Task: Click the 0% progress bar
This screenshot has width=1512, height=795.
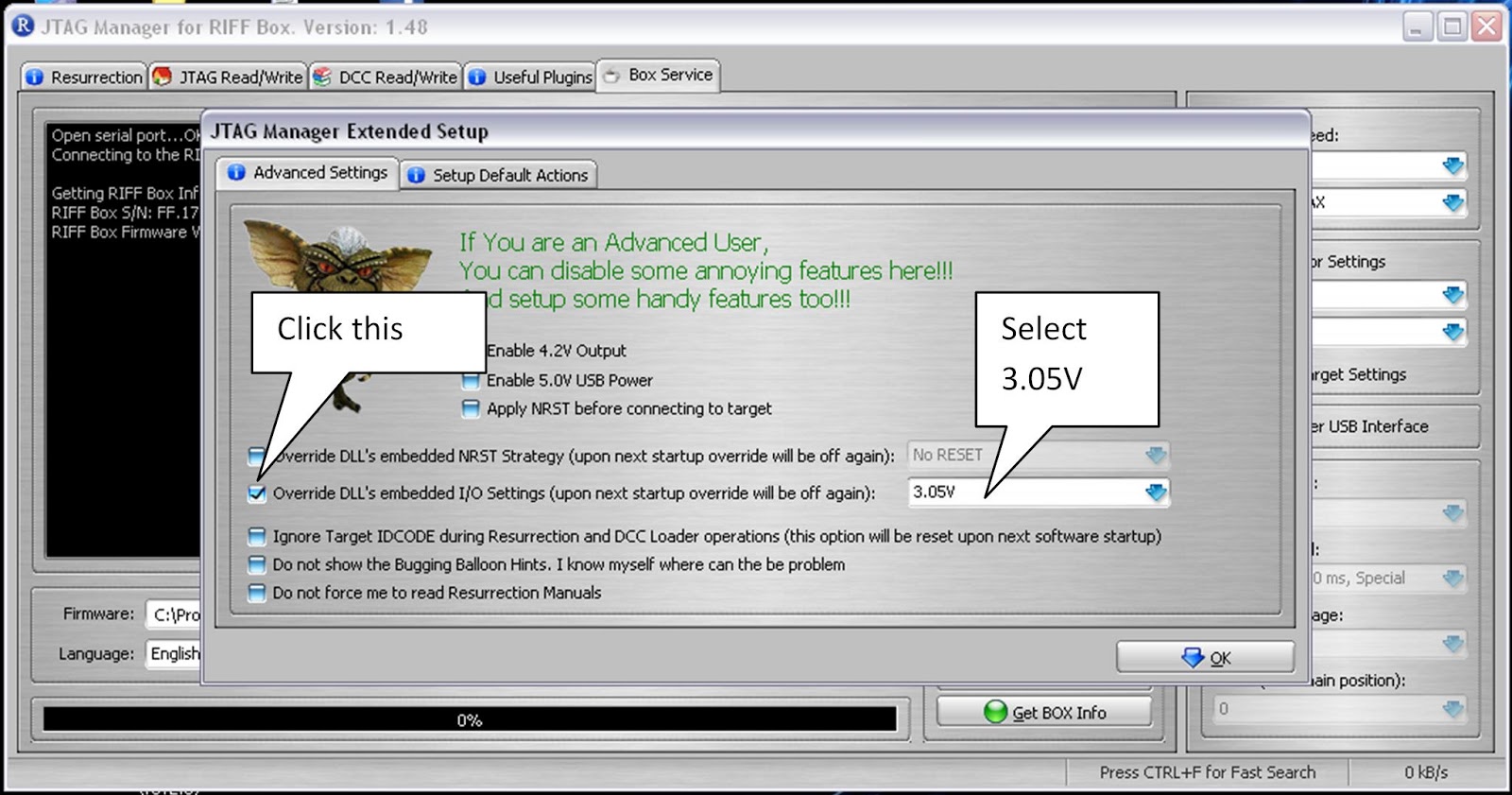Action: pos(470,720)
